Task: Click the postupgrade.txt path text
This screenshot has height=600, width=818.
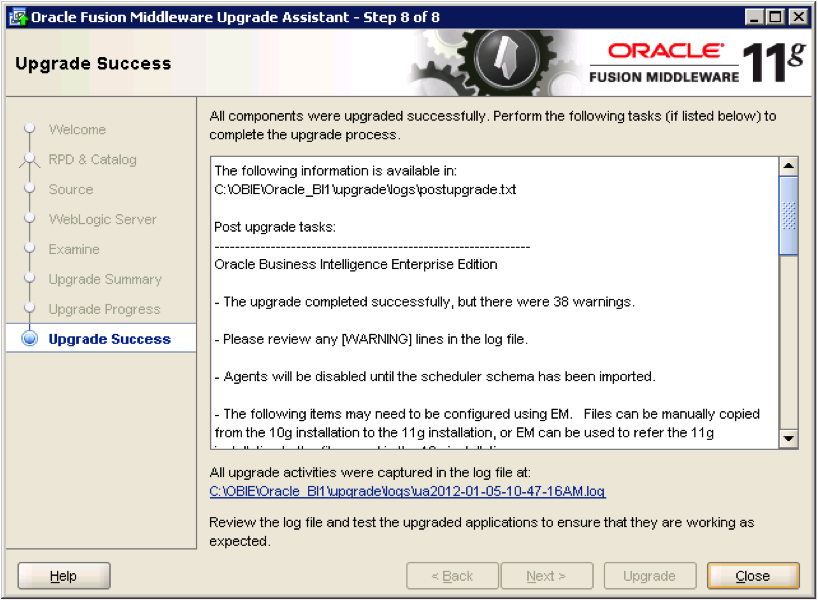Action: pyautogui.click(x=365, y=189)
